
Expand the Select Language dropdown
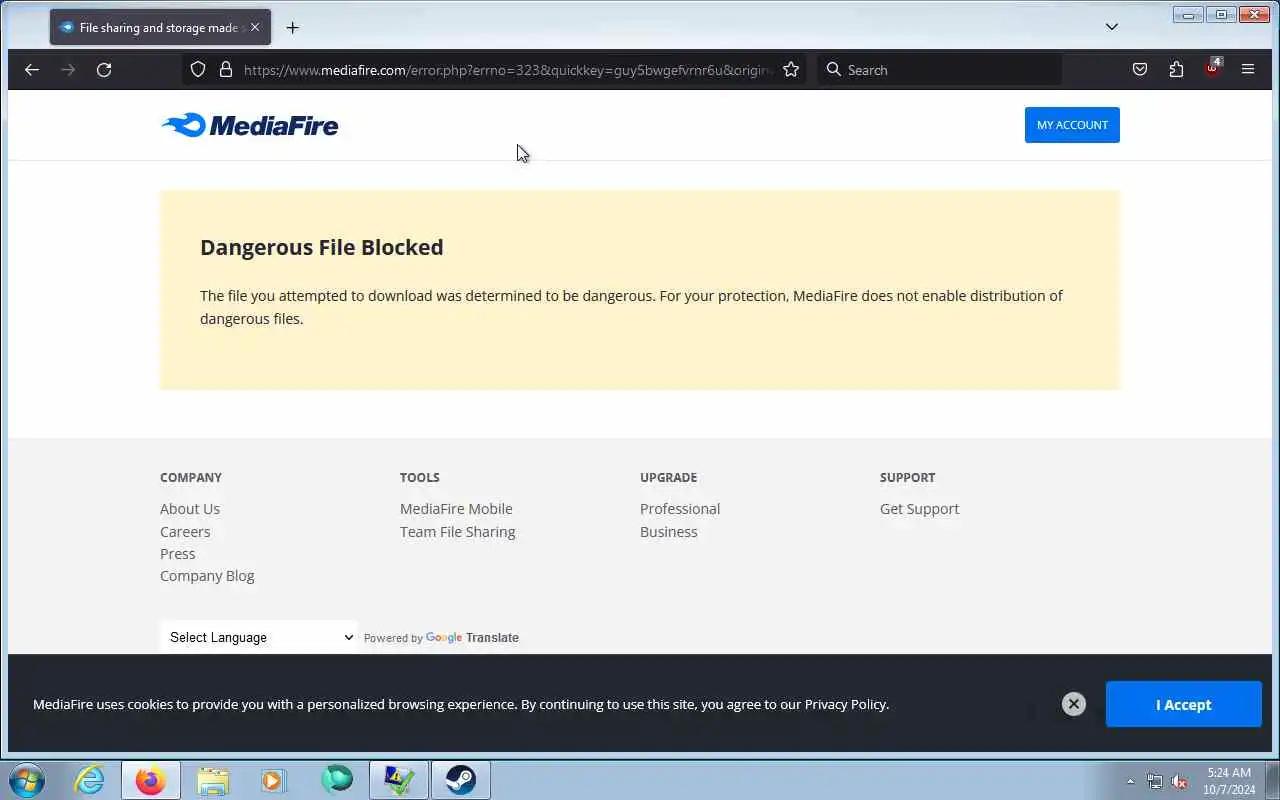coord(259,637)
